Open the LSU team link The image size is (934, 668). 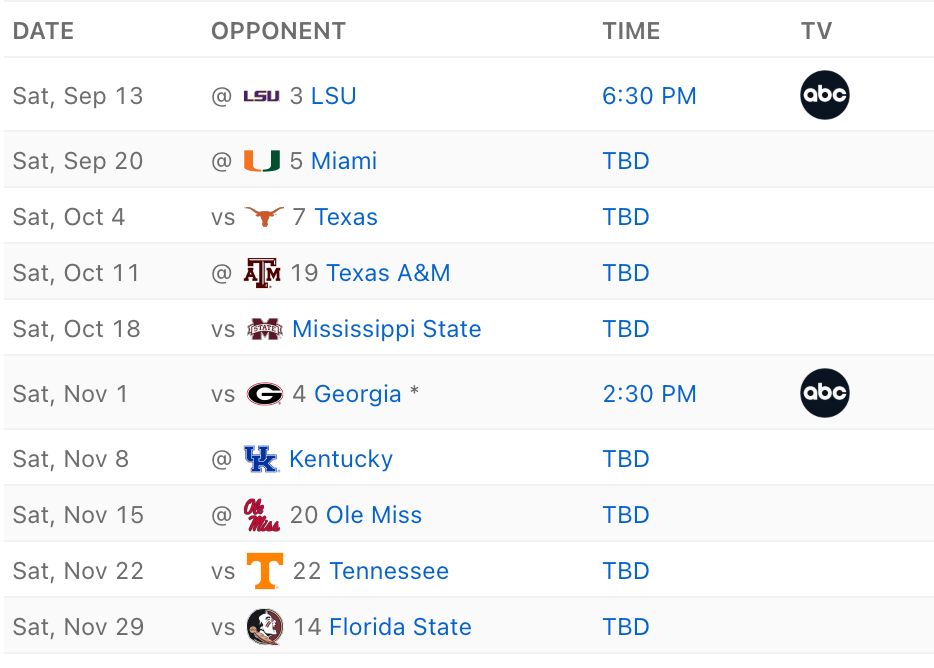[x=333, y=96]
